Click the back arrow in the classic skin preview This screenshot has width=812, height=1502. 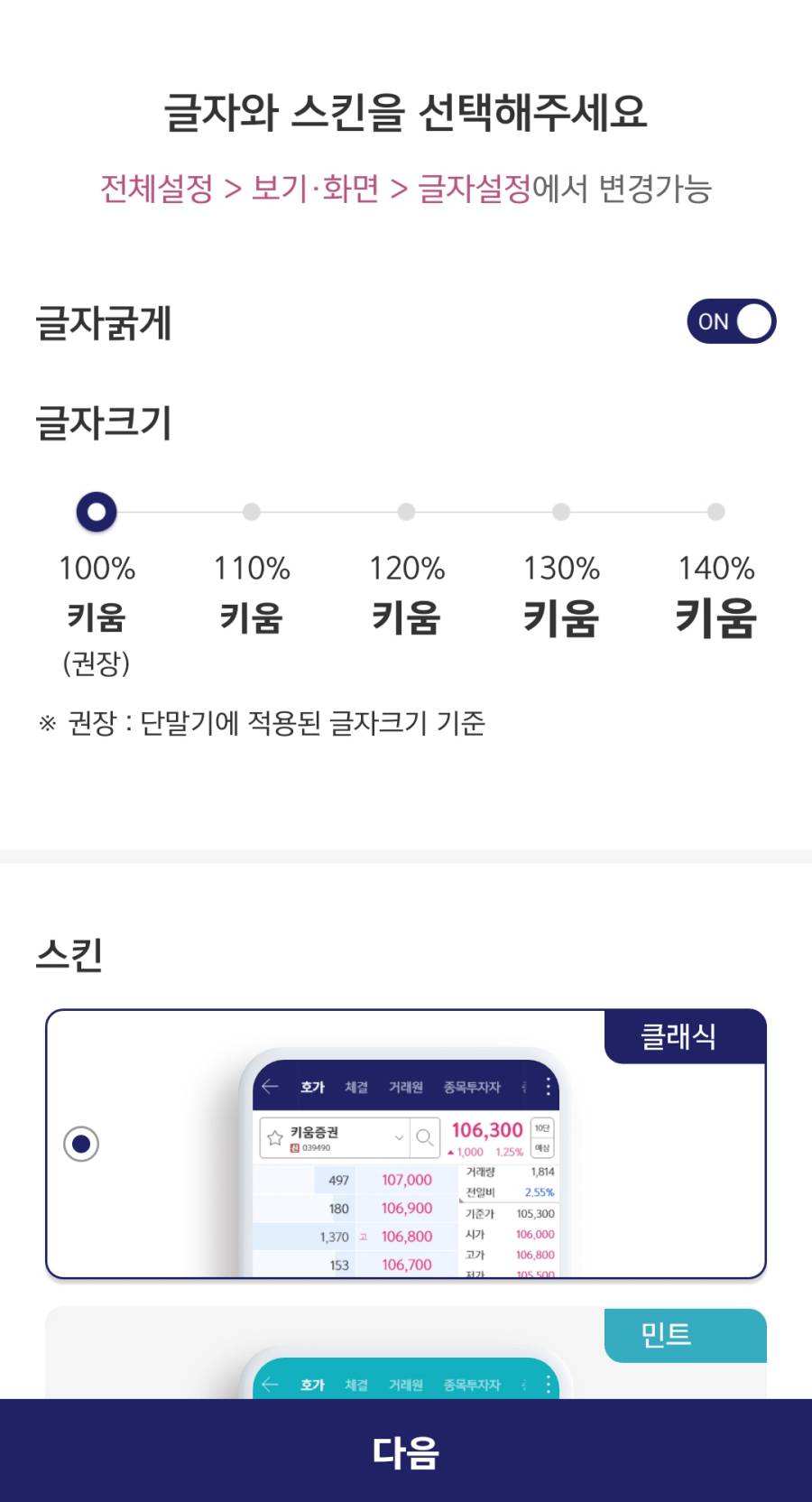tap(270, 1087)
